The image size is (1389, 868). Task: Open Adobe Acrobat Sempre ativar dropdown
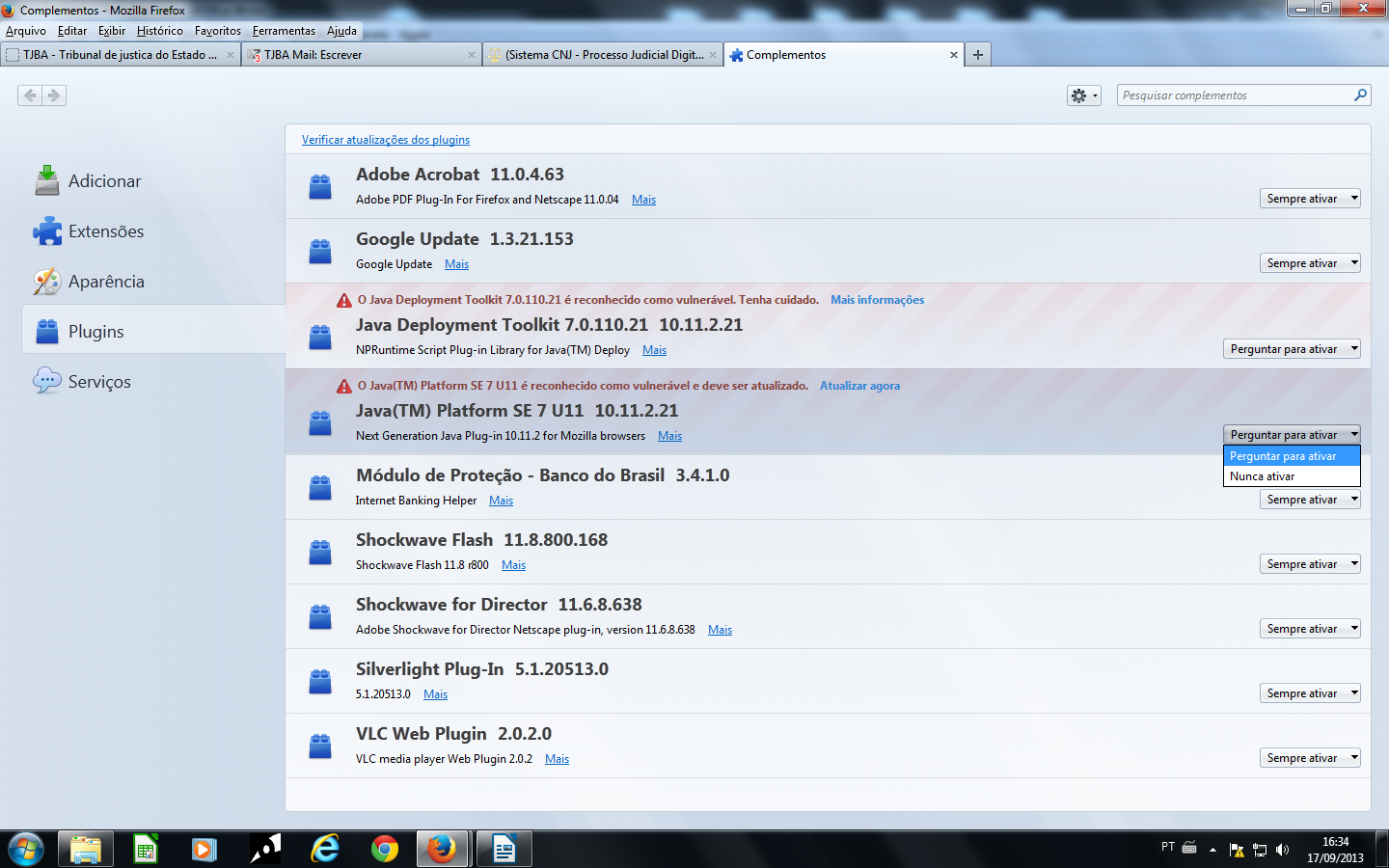[x=1310, y=199]
